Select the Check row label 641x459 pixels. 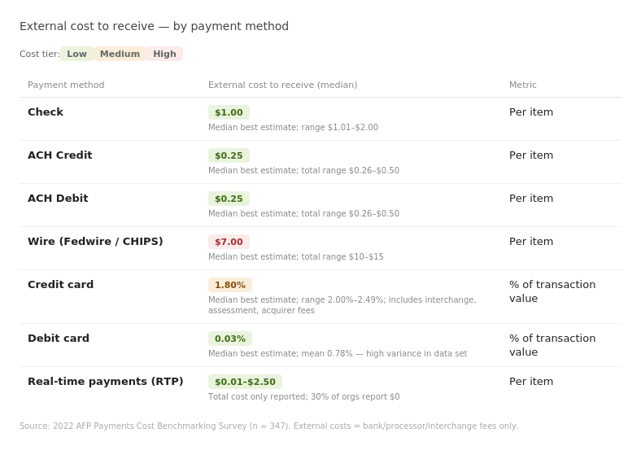coord(45,112)
